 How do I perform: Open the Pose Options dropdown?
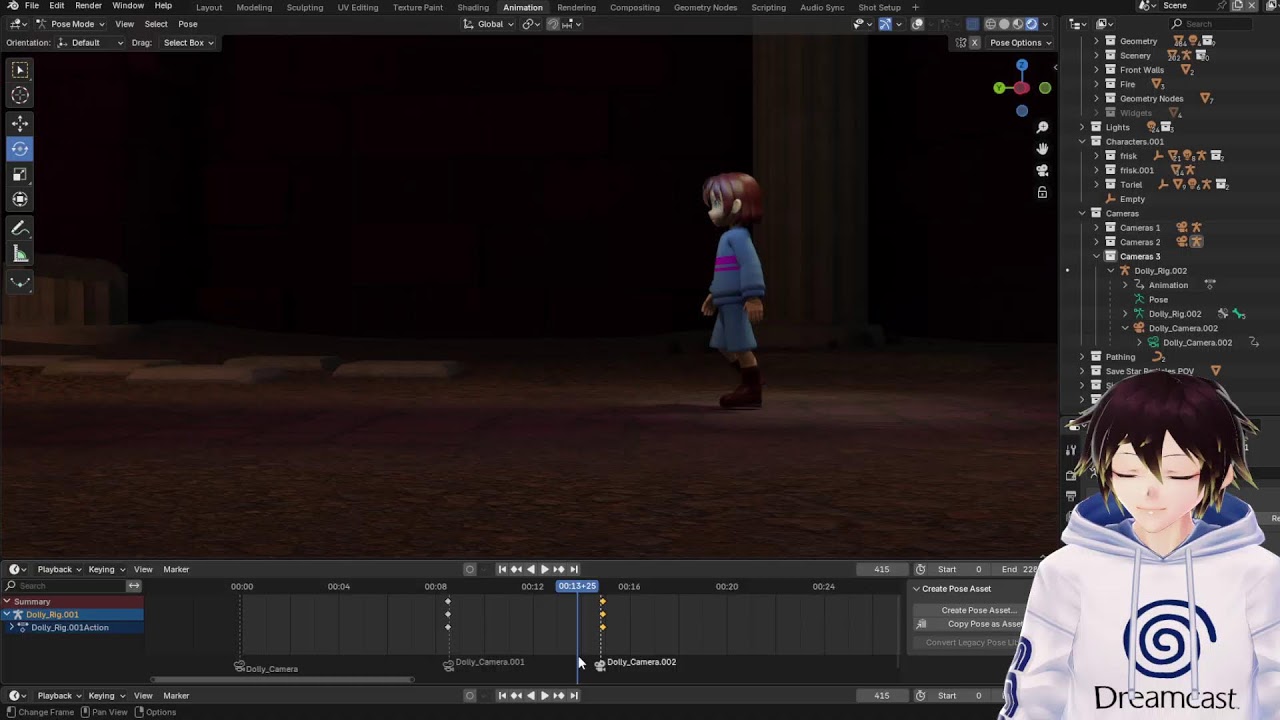click(x=1020, y=43)
